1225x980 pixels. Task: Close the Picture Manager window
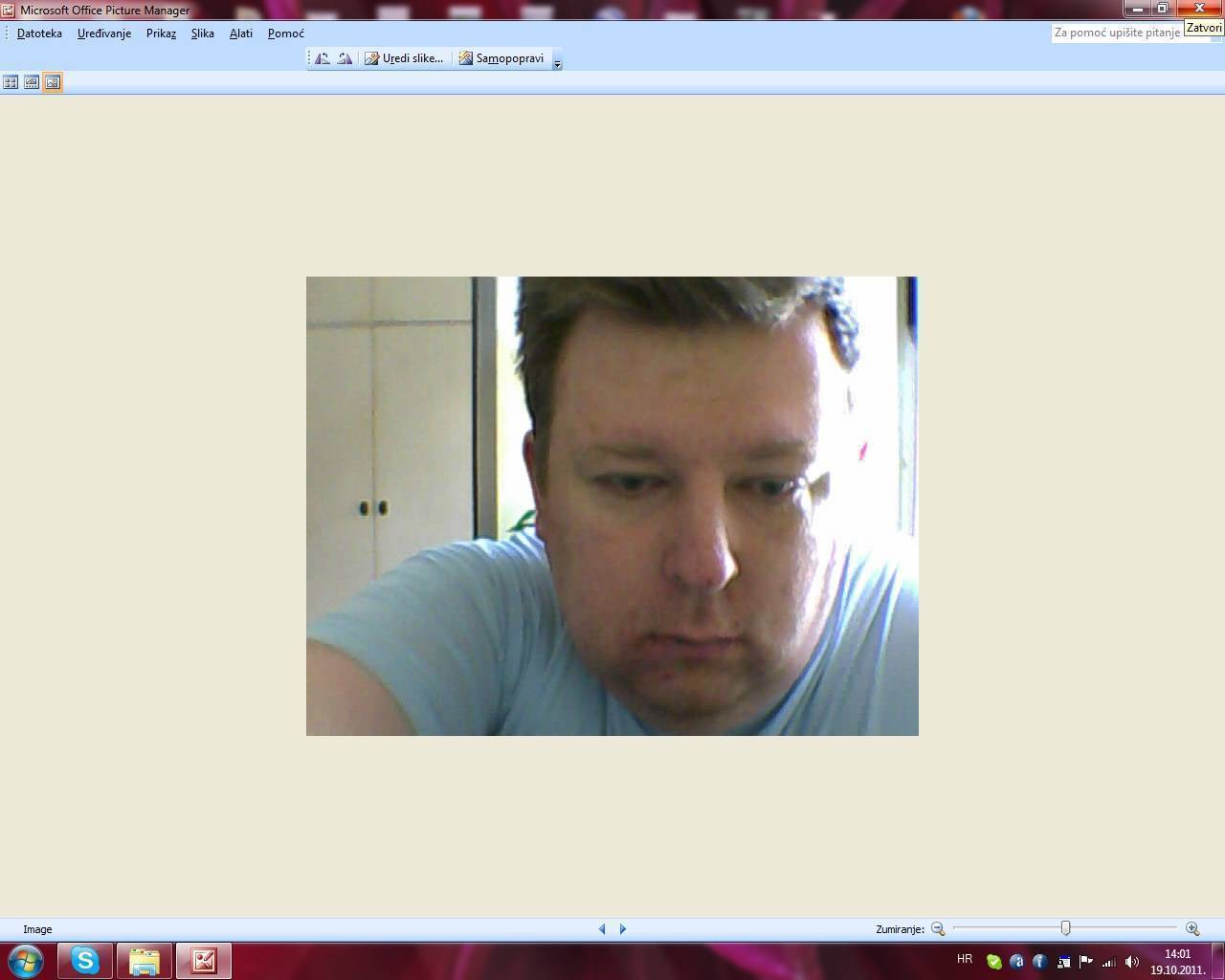pos(1199,9)
